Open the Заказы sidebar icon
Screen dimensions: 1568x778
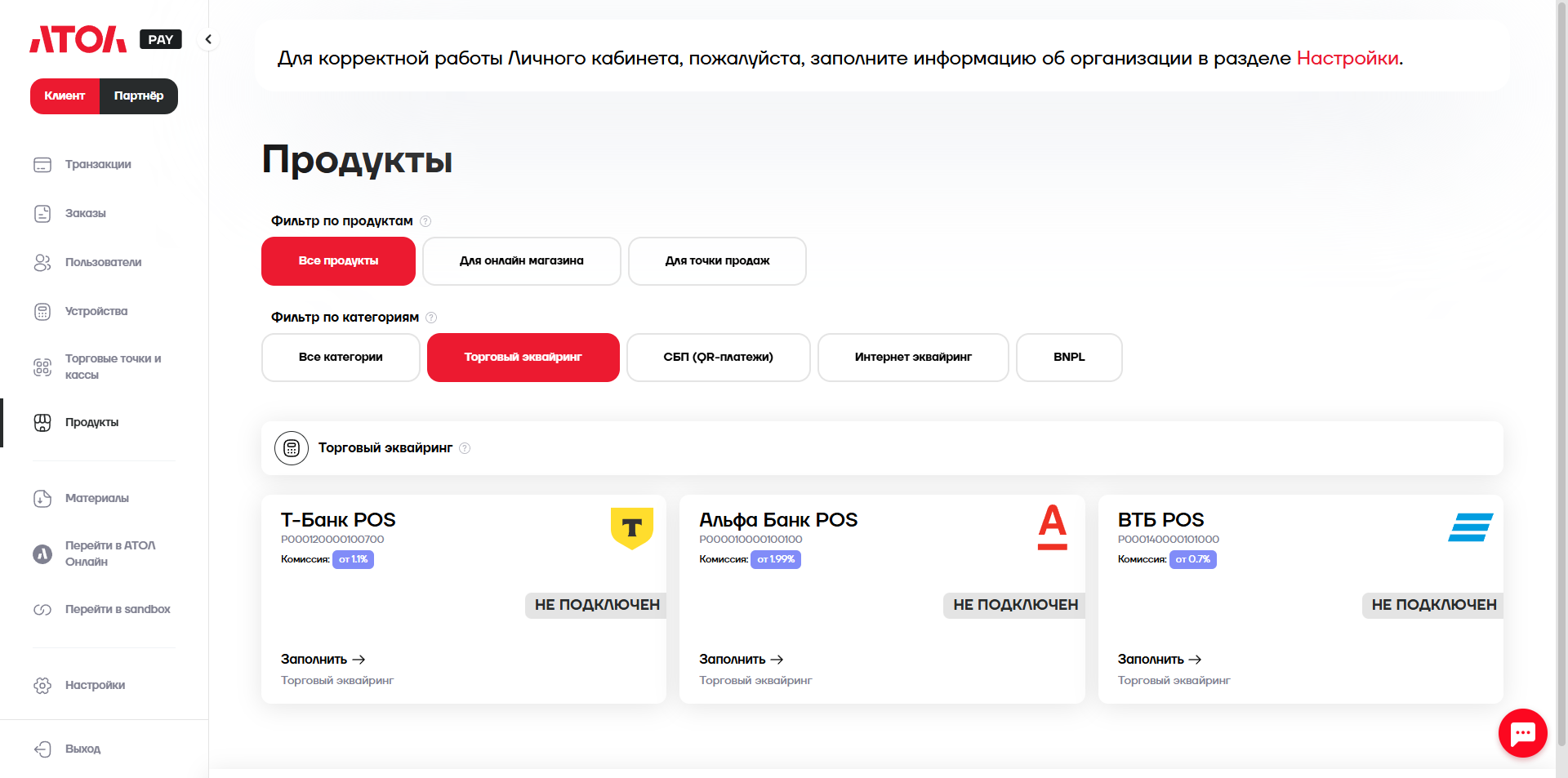point(42,214)
